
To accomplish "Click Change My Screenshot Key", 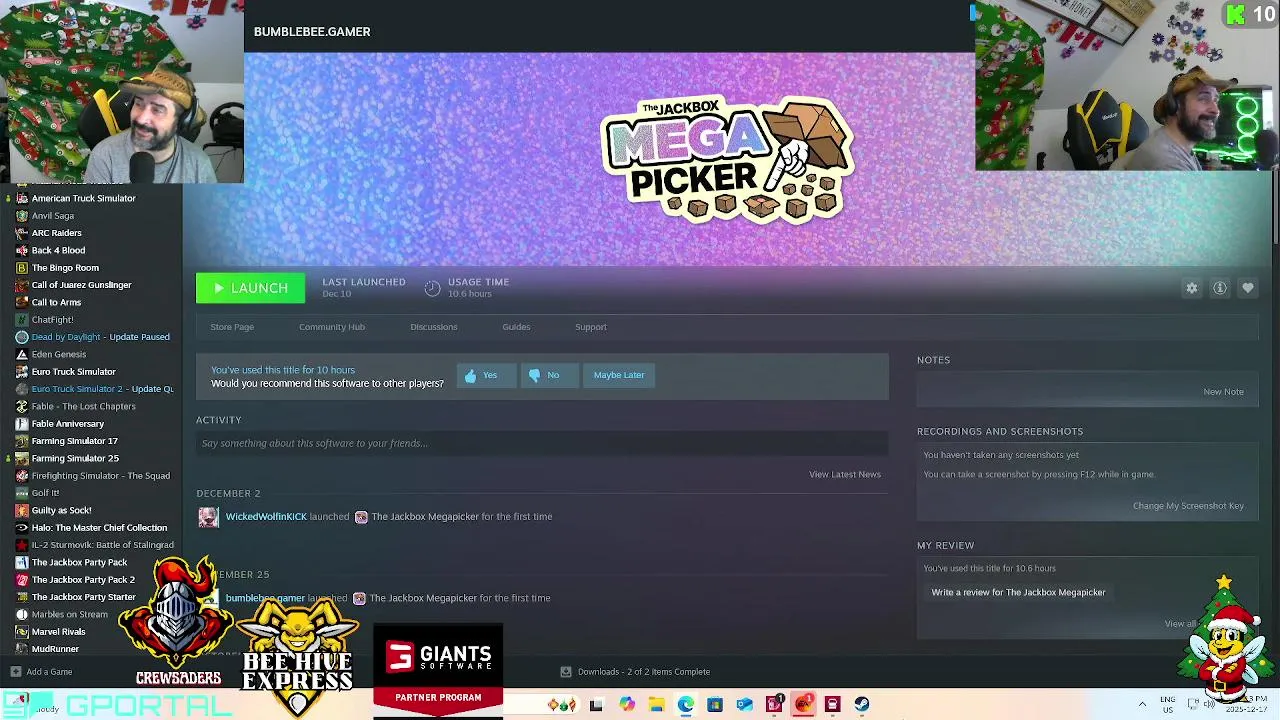I will (x=1188, y=506).
